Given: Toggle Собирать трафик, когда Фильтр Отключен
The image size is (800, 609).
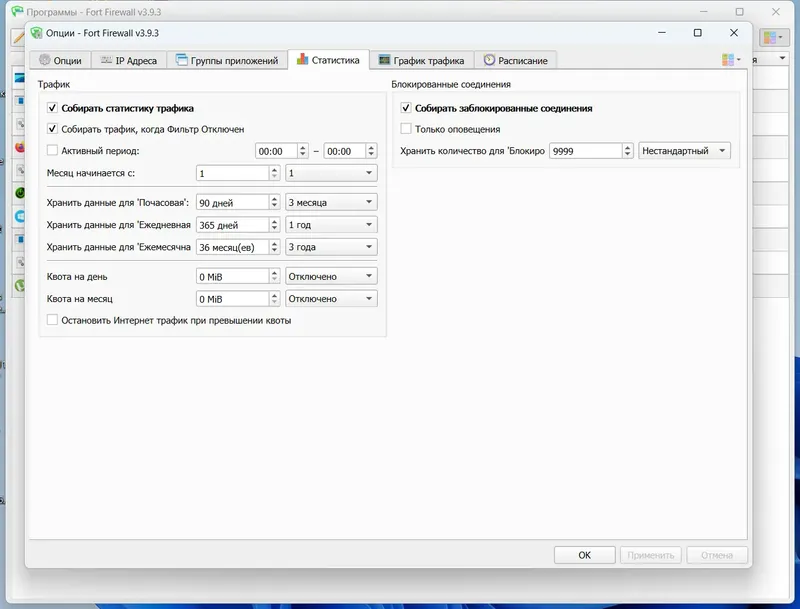Looking at the screenshot, I should pos(52,129).
